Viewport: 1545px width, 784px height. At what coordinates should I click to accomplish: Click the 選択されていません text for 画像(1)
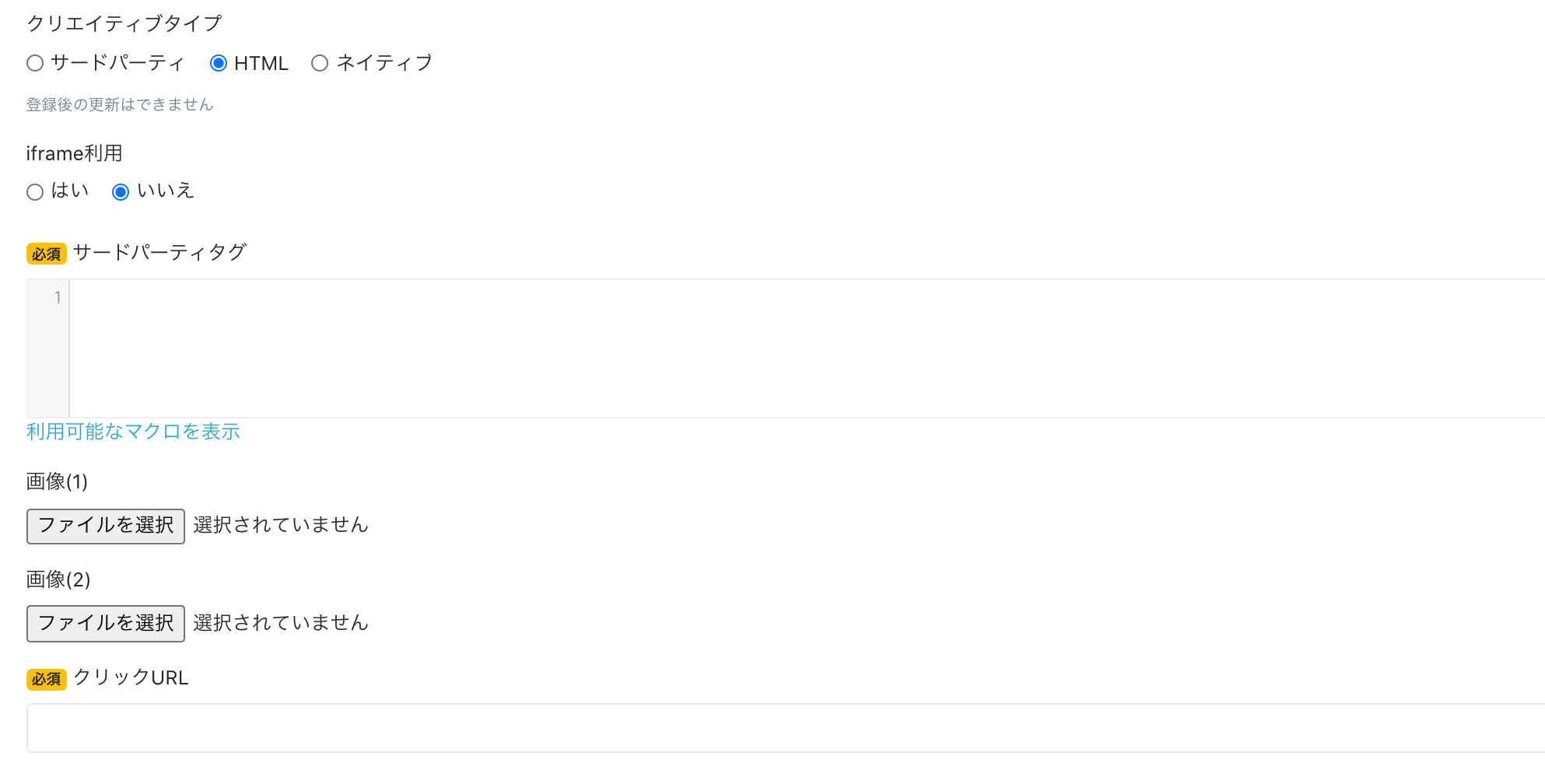coord(280,526)
